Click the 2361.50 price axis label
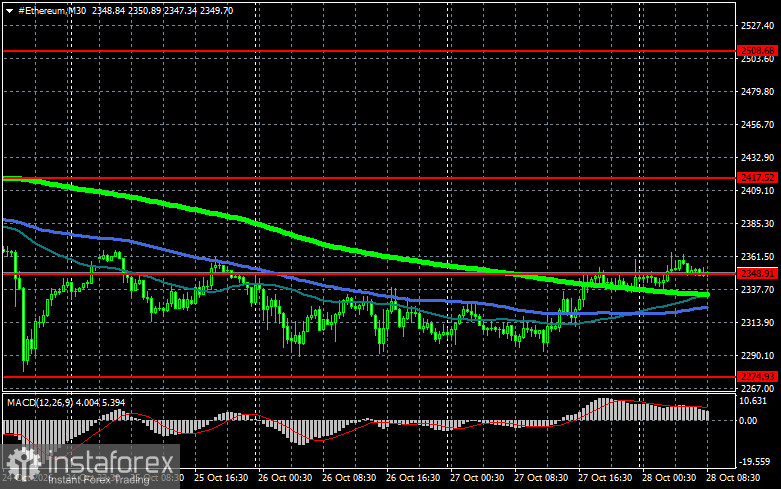This screenshot has height=489, width=781. tap(758, 256)
